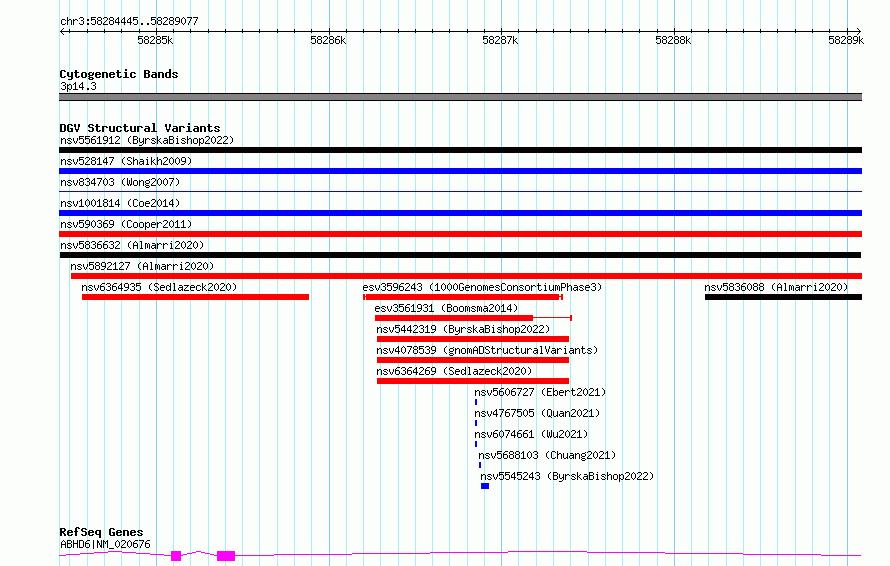Click the 58288k ruler position
Screen dimensions: 890x566
(674, 40)
